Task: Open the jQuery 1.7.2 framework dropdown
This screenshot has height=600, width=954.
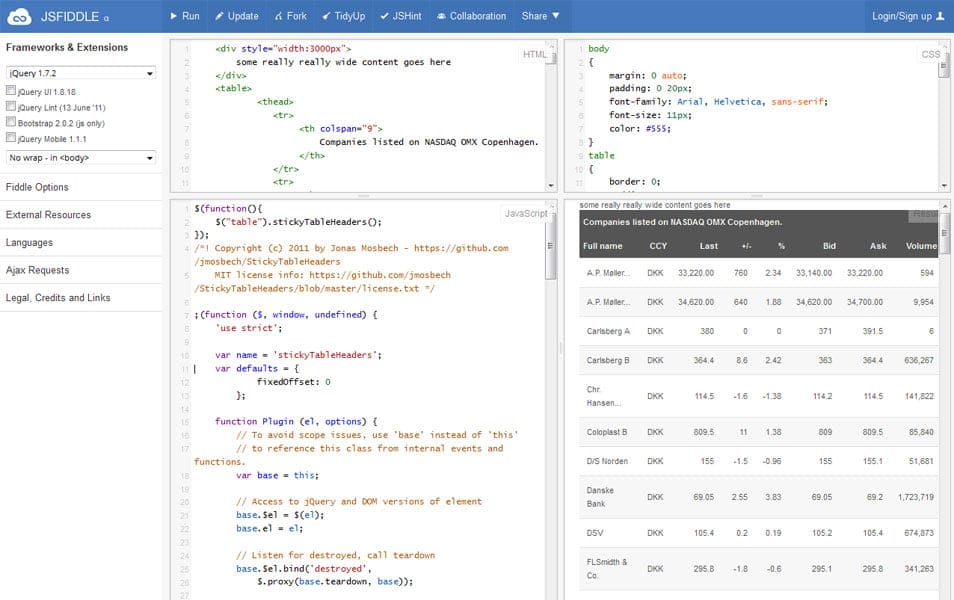Action: click(x=80, y=73)
